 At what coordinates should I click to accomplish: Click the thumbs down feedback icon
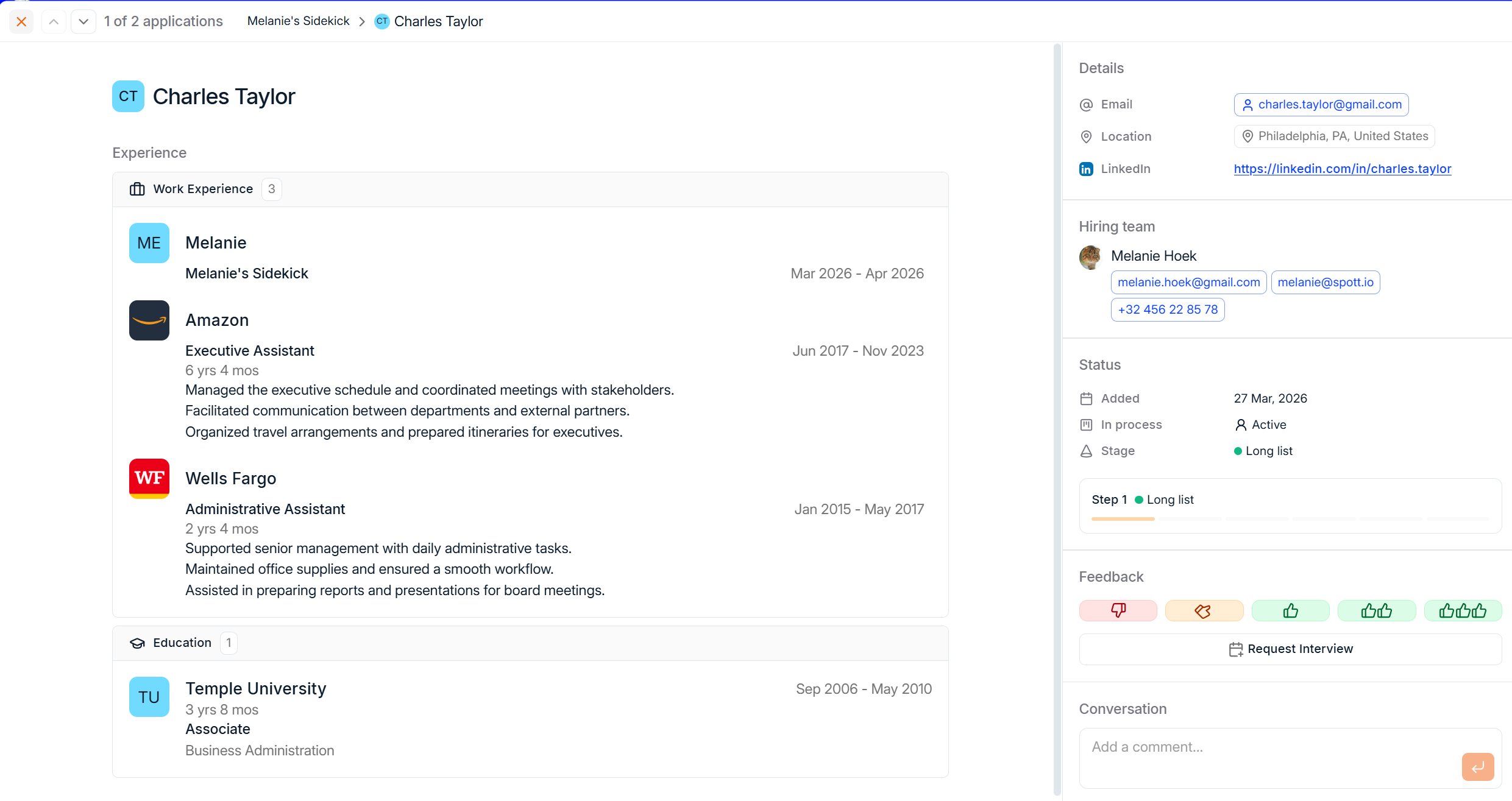[1118, 610]
